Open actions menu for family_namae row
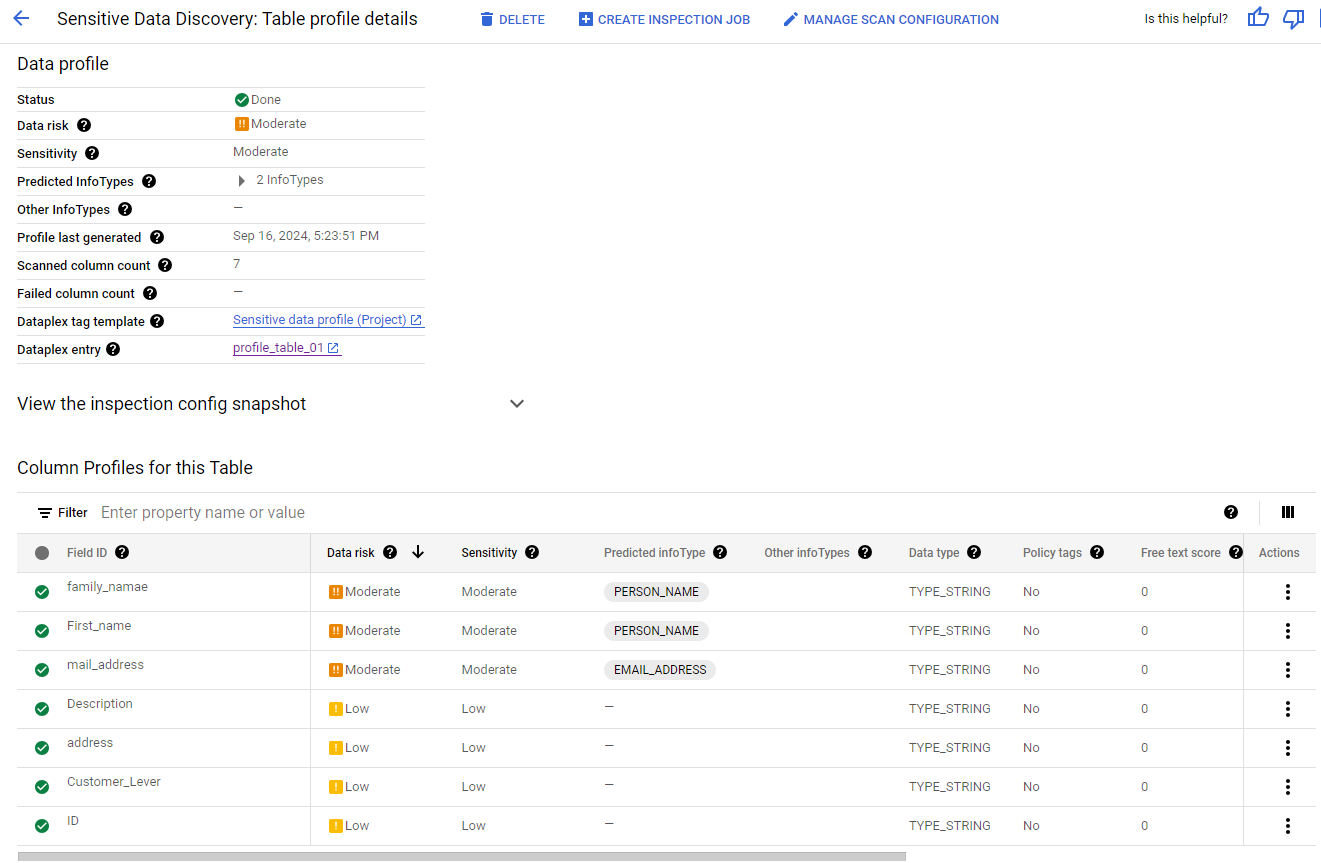The width and height of the screenshot is (1321, 863). pyautogui.click(x=1288, y=592)
